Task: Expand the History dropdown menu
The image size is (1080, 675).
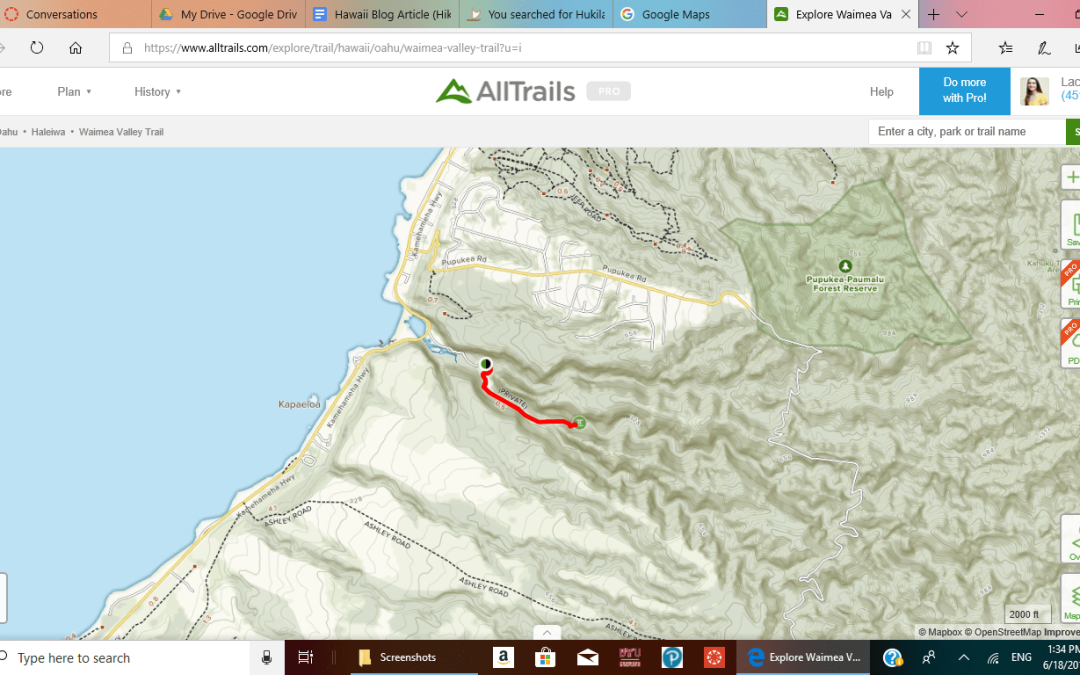Action: pos(158,92)
